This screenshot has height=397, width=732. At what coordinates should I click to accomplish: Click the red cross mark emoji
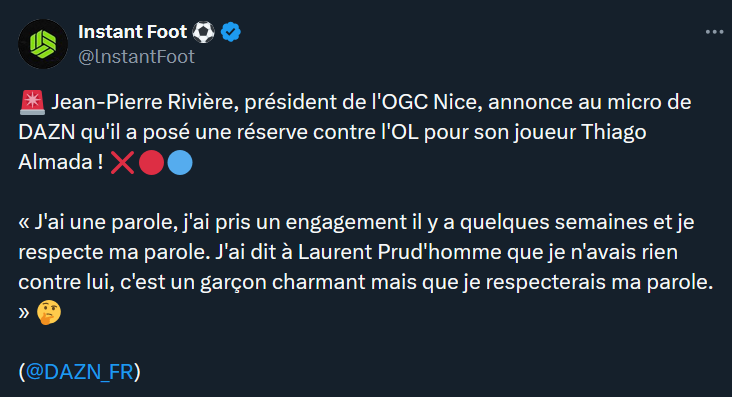click(x=122, y=163)
